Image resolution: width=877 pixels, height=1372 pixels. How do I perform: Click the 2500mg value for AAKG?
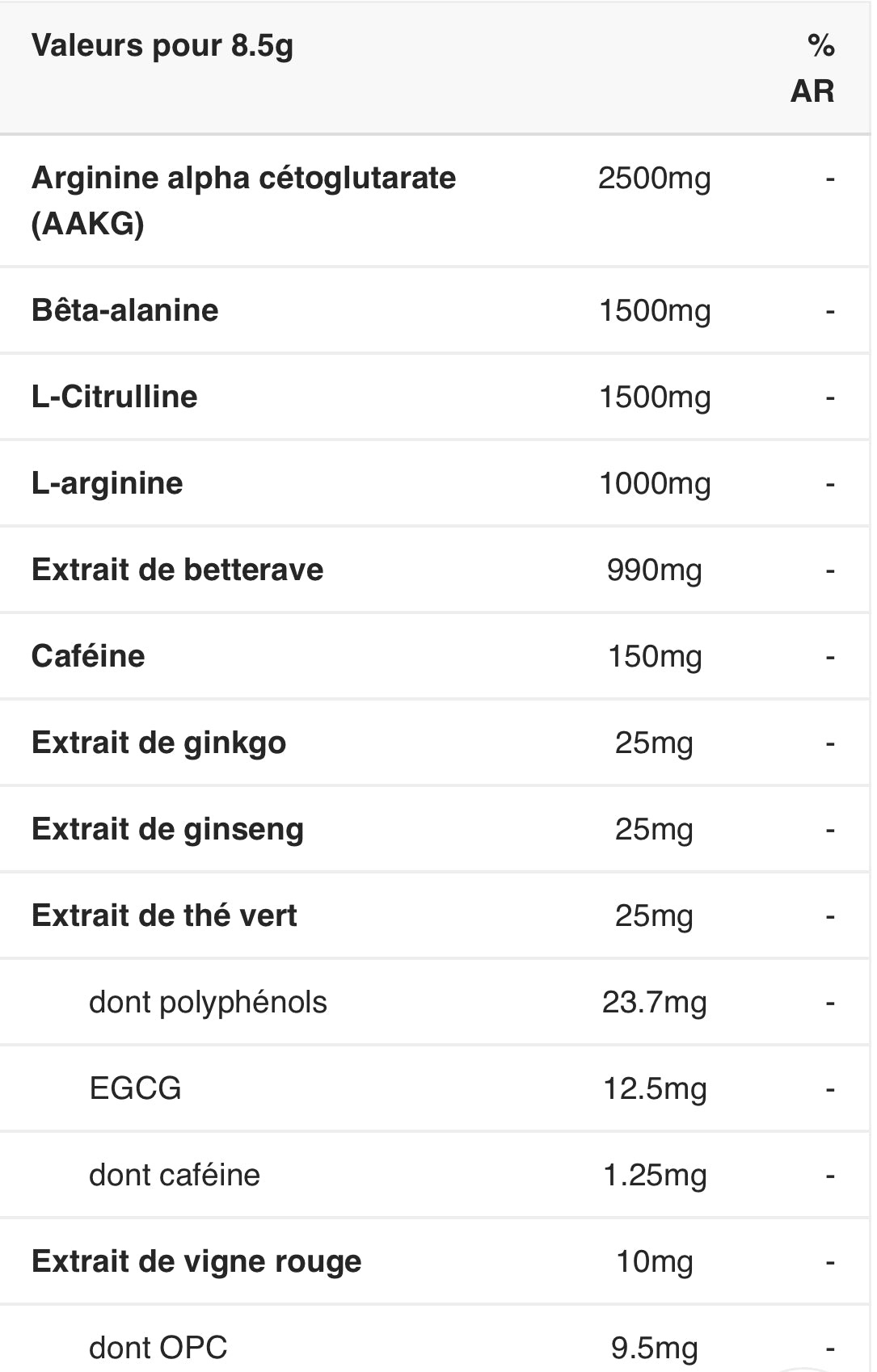coord(654,179)
